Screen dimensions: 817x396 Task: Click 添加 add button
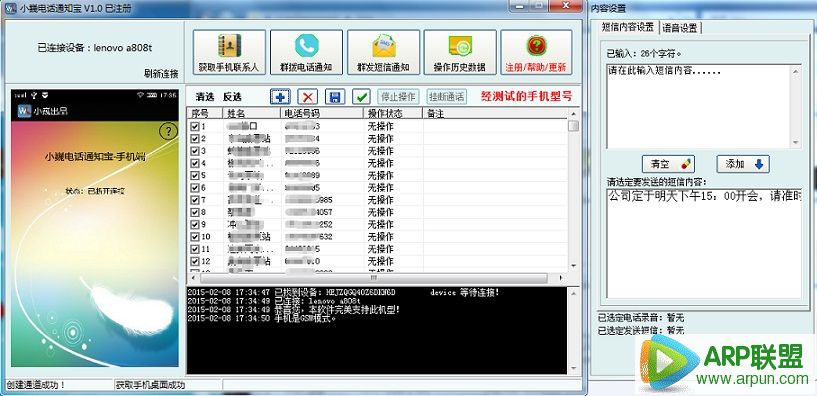[x=743, y=164]
